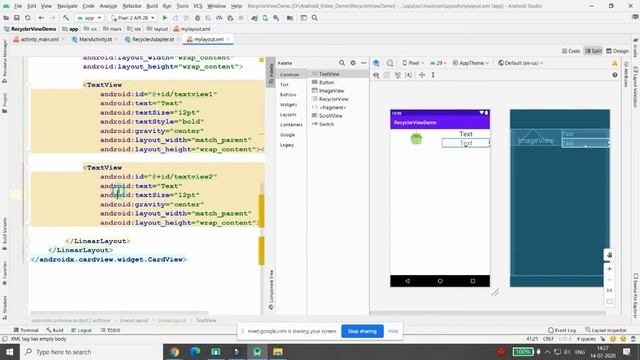Open the Windows Start menu

click(x=9, y=352)
